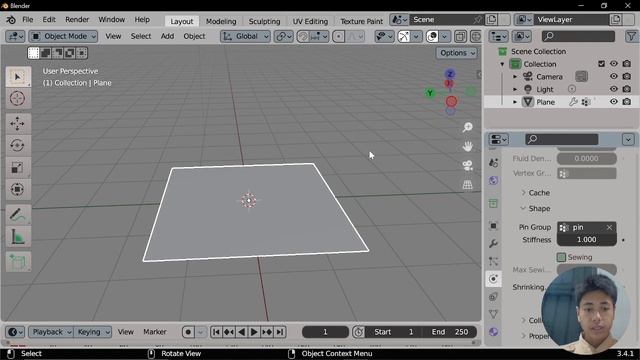Expand the Plane tree item
This screenshot has height=360, width=640.
coord(515,102)
